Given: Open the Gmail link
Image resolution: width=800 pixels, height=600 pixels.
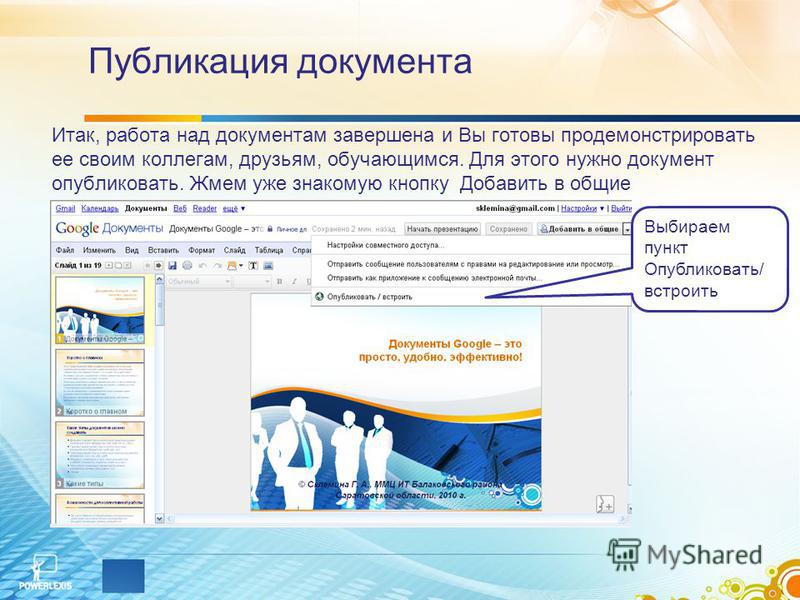Looking at the screenshot, I should coord(65,209).
